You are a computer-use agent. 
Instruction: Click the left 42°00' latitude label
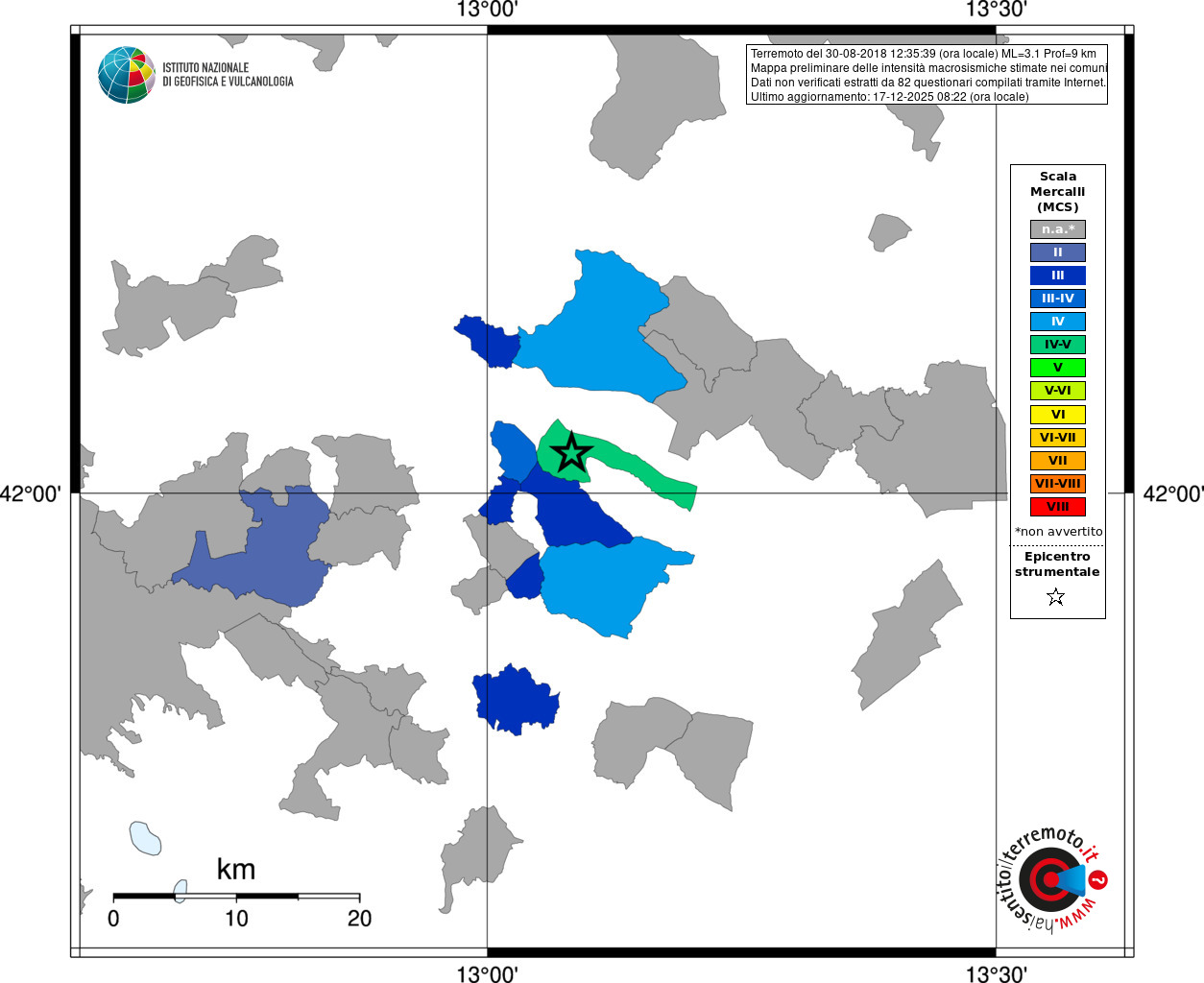(31, 493)
